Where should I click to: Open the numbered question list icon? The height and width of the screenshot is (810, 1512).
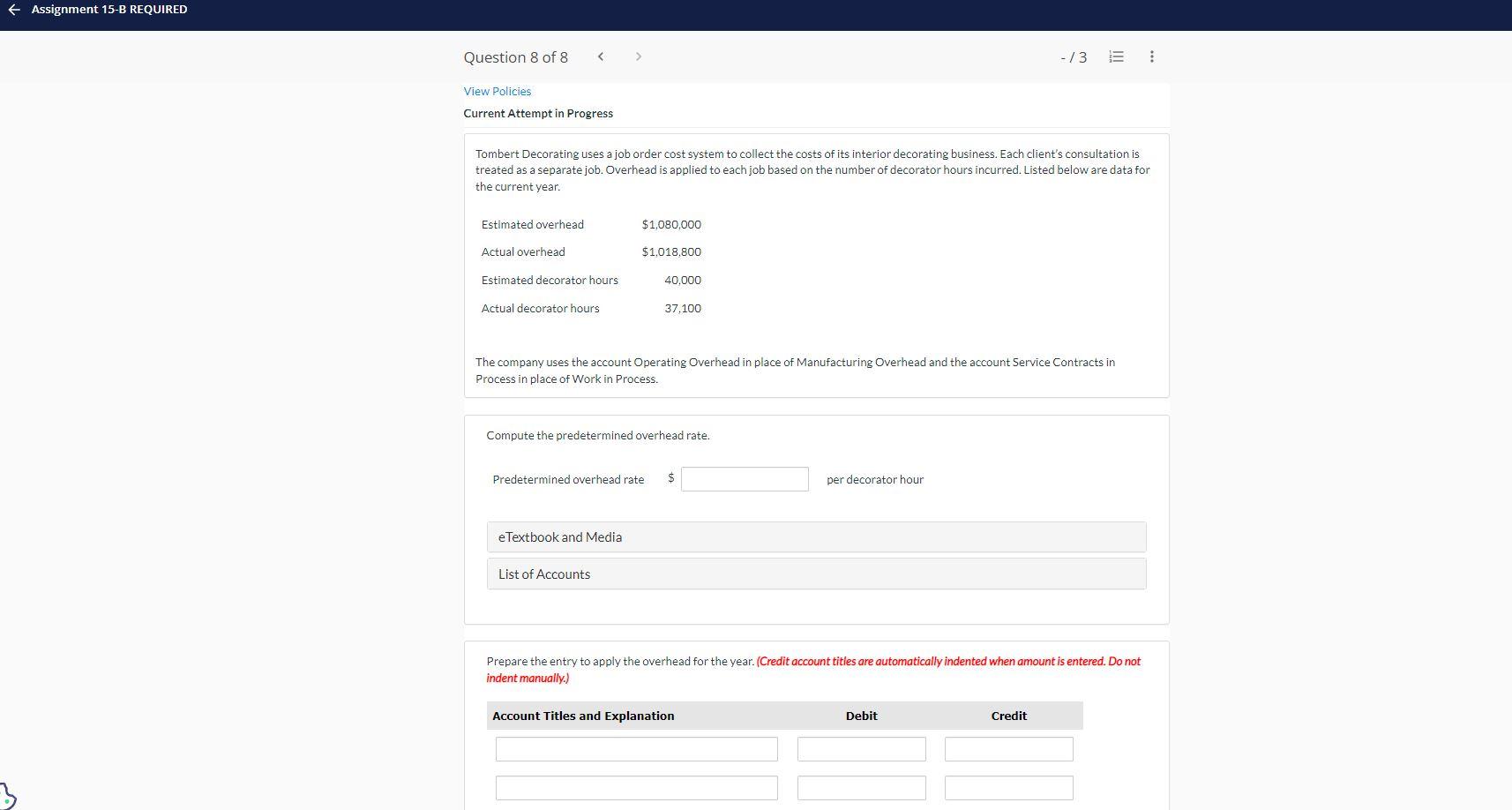click(1115, 56)
